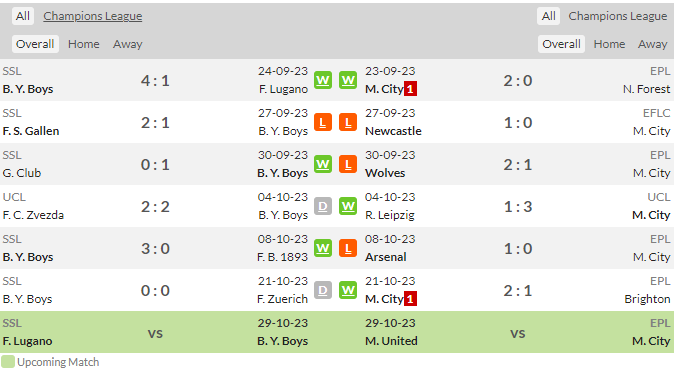This screenshot has width=677, height=381.
Task: Click the L badge beside Arsenal 08-10-23
Action: [348, 248]
